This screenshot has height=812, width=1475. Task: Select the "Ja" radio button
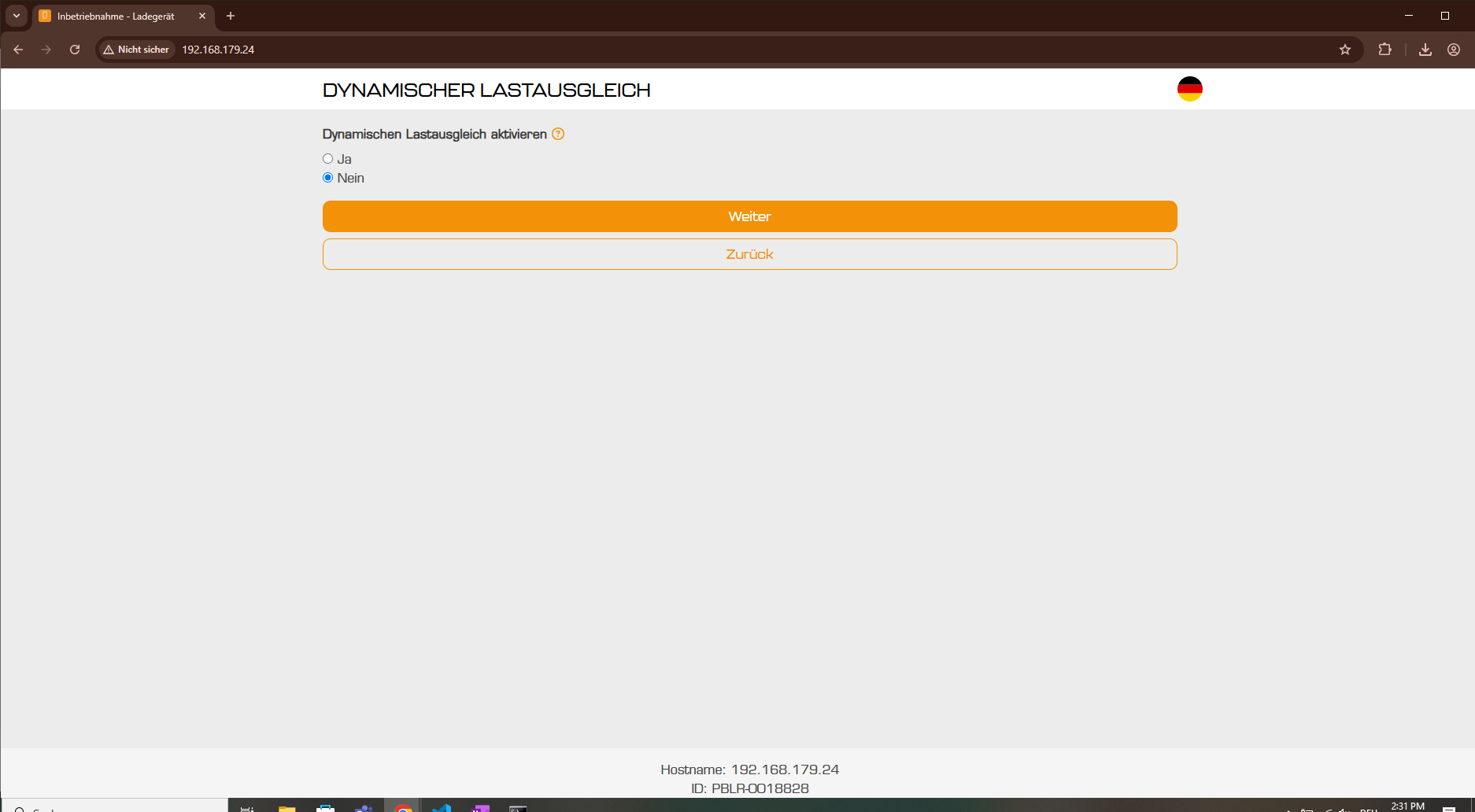pyautogui.click(x=328, y=159)
